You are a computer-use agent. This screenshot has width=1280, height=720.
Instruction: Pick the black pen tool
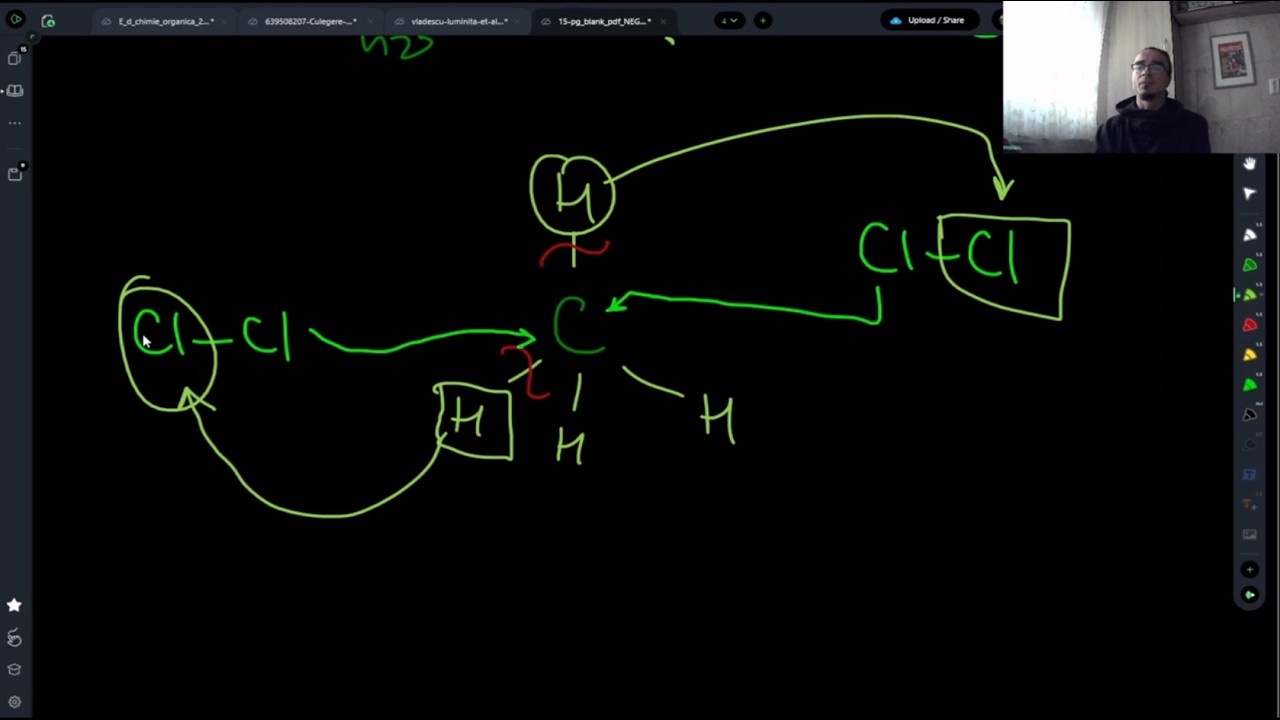1249,415
